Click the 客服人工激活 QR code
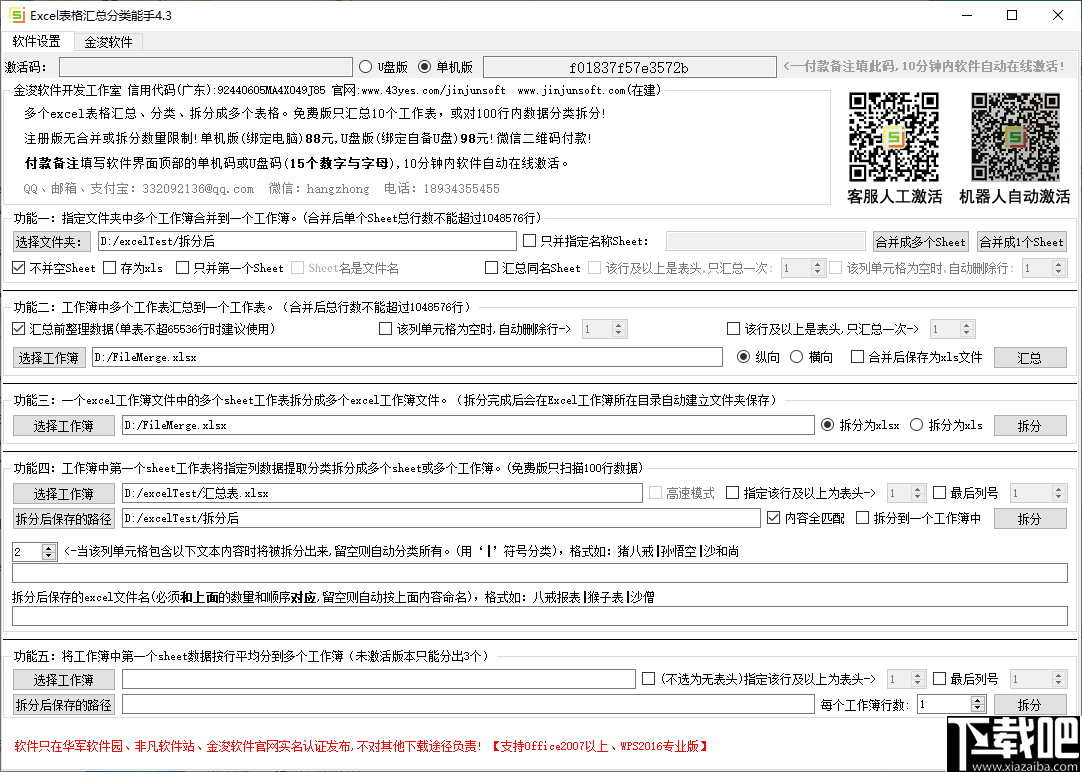The height and width of the screenshot is (772, 1082). coord(893,135)
